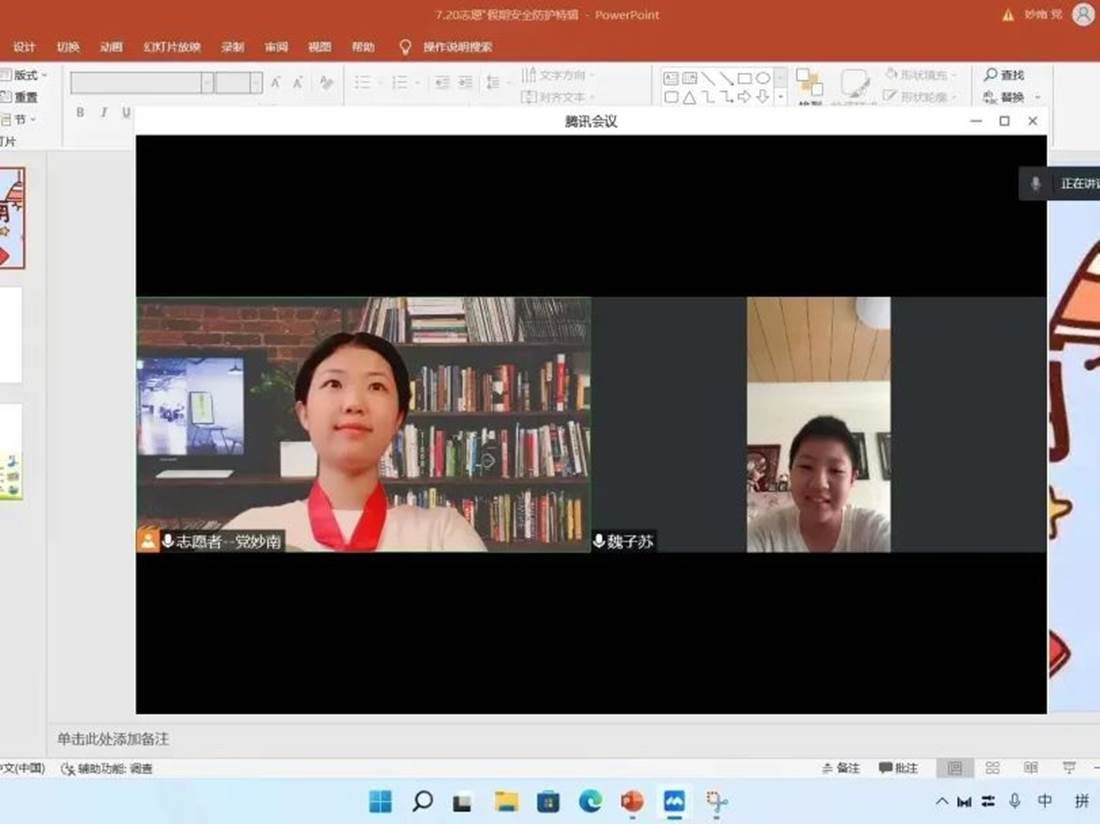The image size is (1100, 824).
Task: Open the font size dropdown
Action: point(256,83)
